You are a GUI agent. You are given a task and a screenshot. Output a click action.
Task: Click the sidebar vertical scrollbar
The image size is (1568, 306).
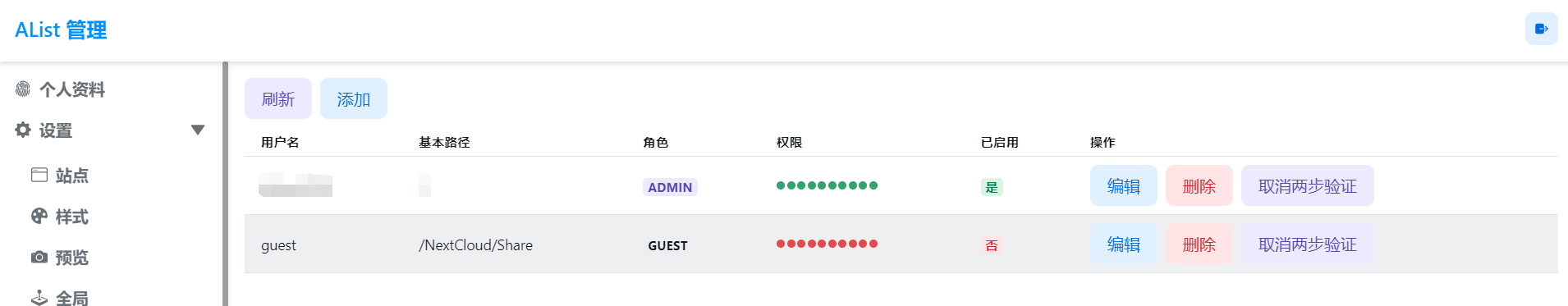coord(225,184)
